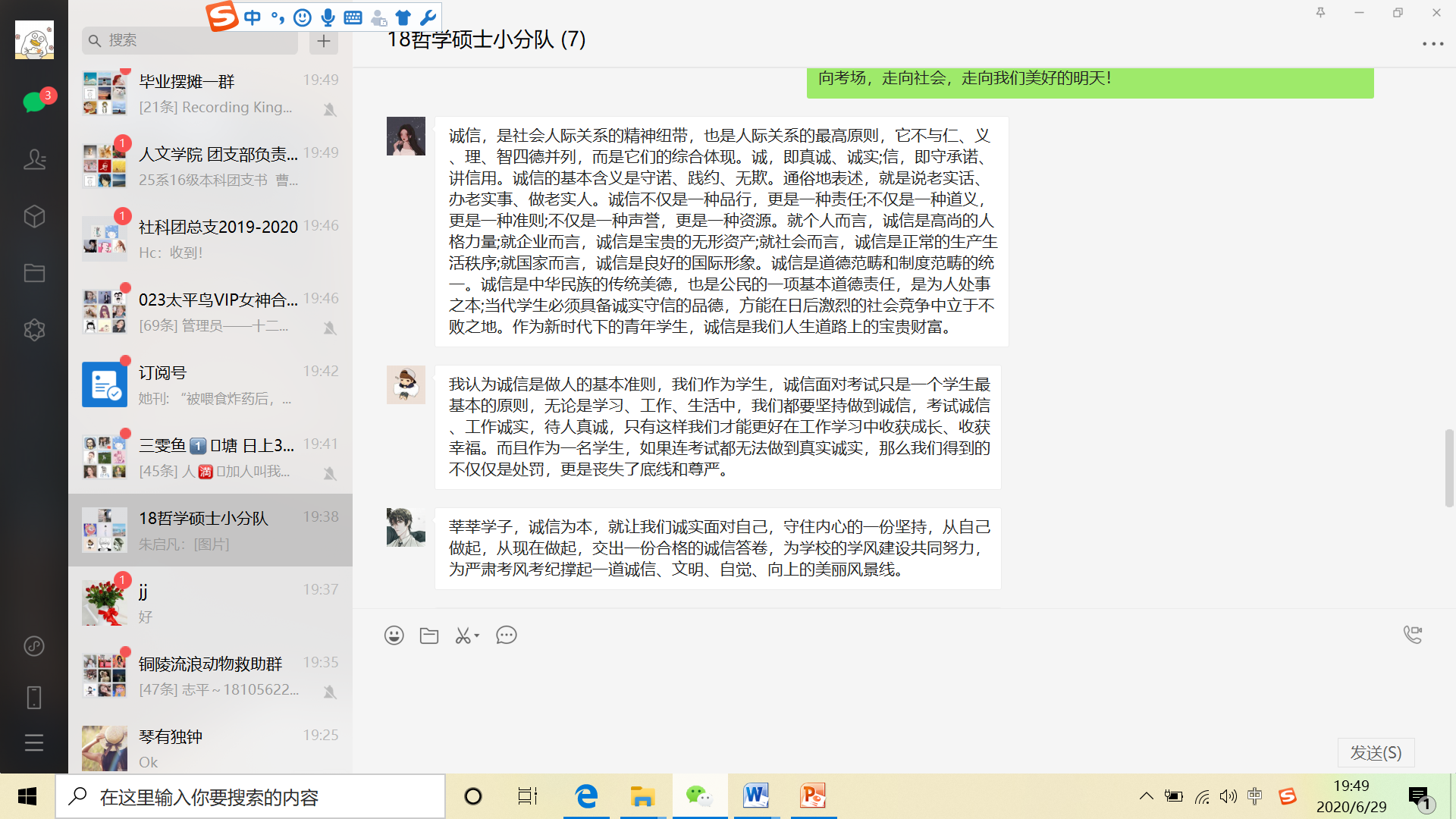Expand screenshot options dropdown arrow
The width and height of the screenshot is (1456, 819).
coord(477,635)
